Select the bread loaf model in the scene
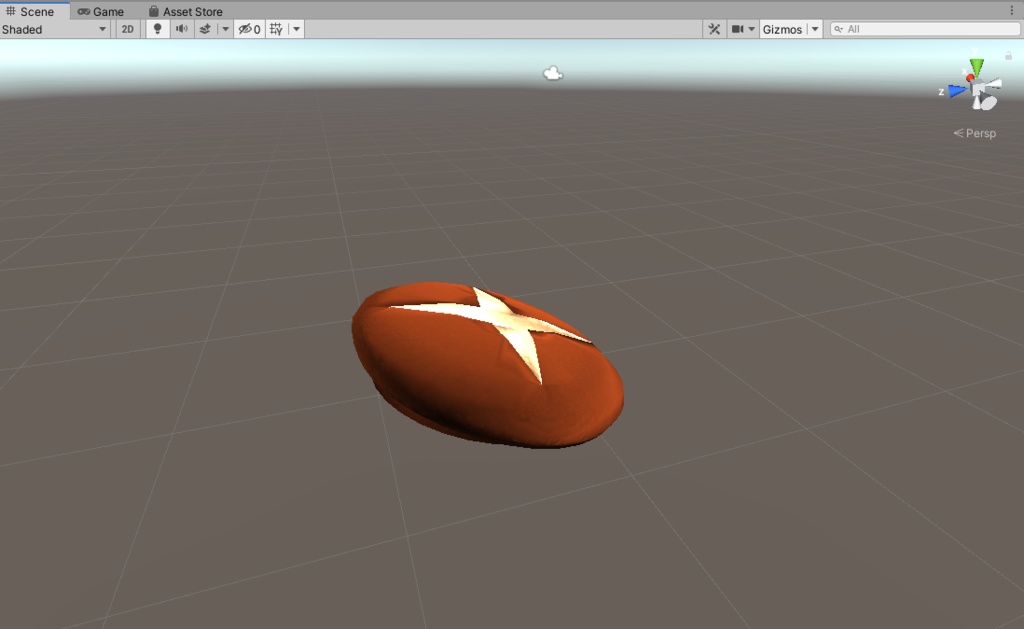Screen dimensions: 1024x629 coord(487,365)
